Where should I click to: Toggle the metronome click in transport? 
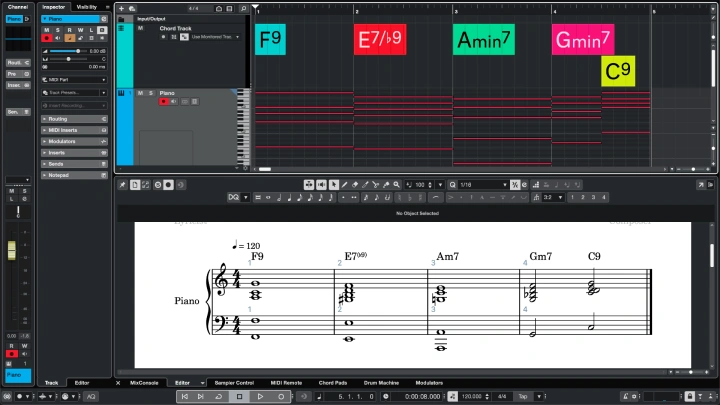pos(625,396)
